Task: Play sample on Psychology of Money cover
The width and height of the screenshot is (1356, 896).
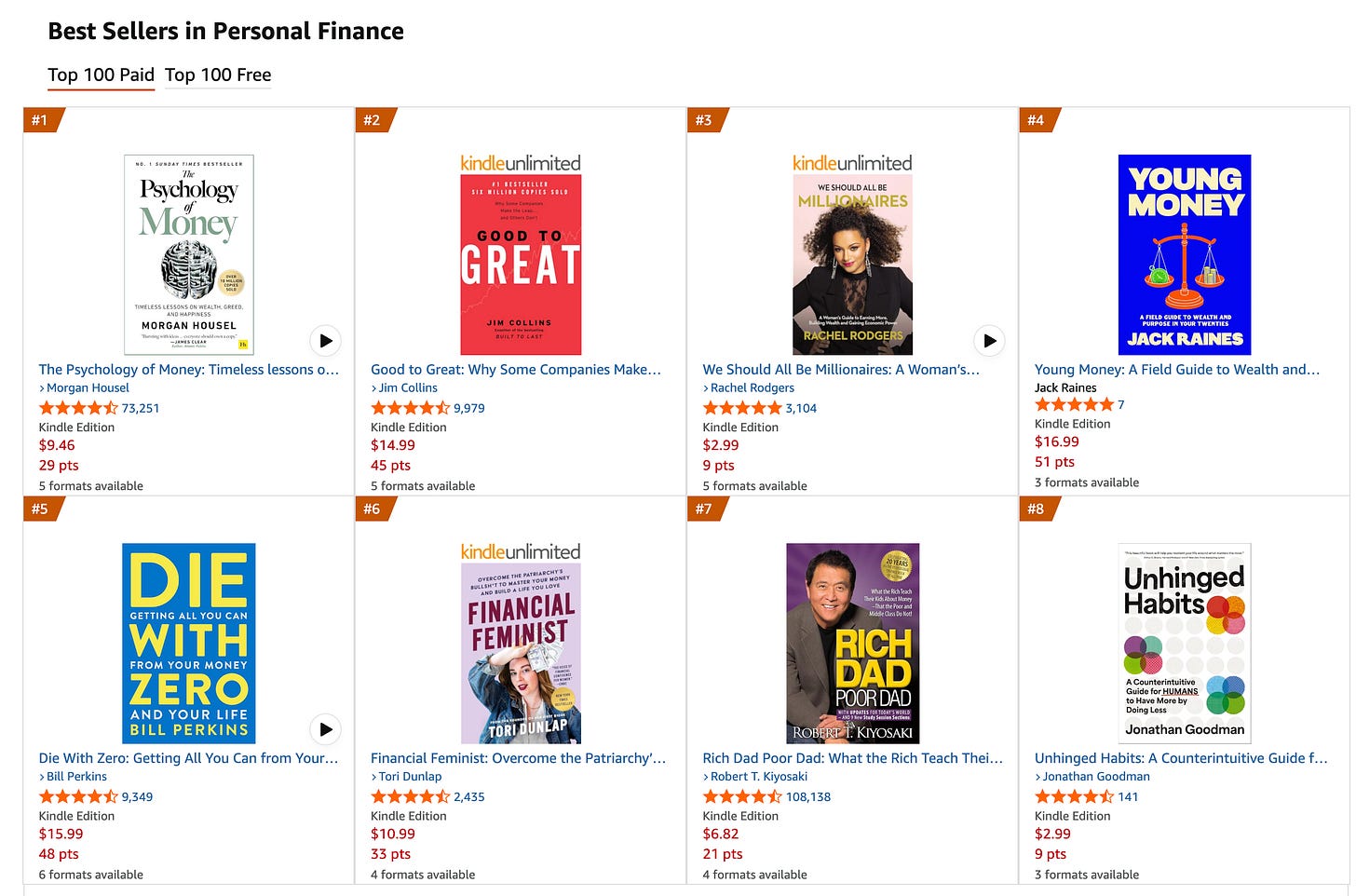Action: pyautogui.click(x=325, y=341)
